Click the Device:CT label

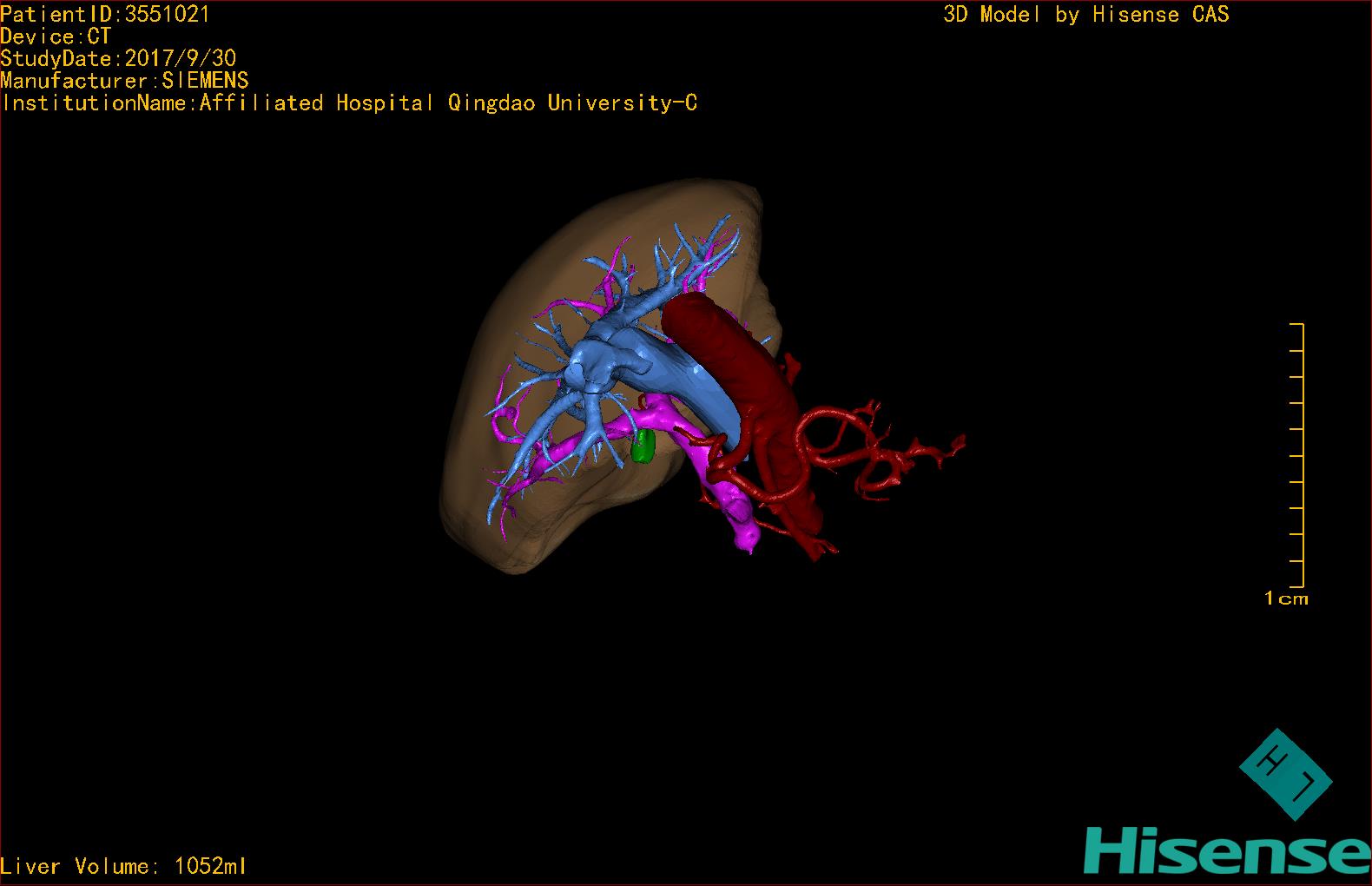coord(56,36)
